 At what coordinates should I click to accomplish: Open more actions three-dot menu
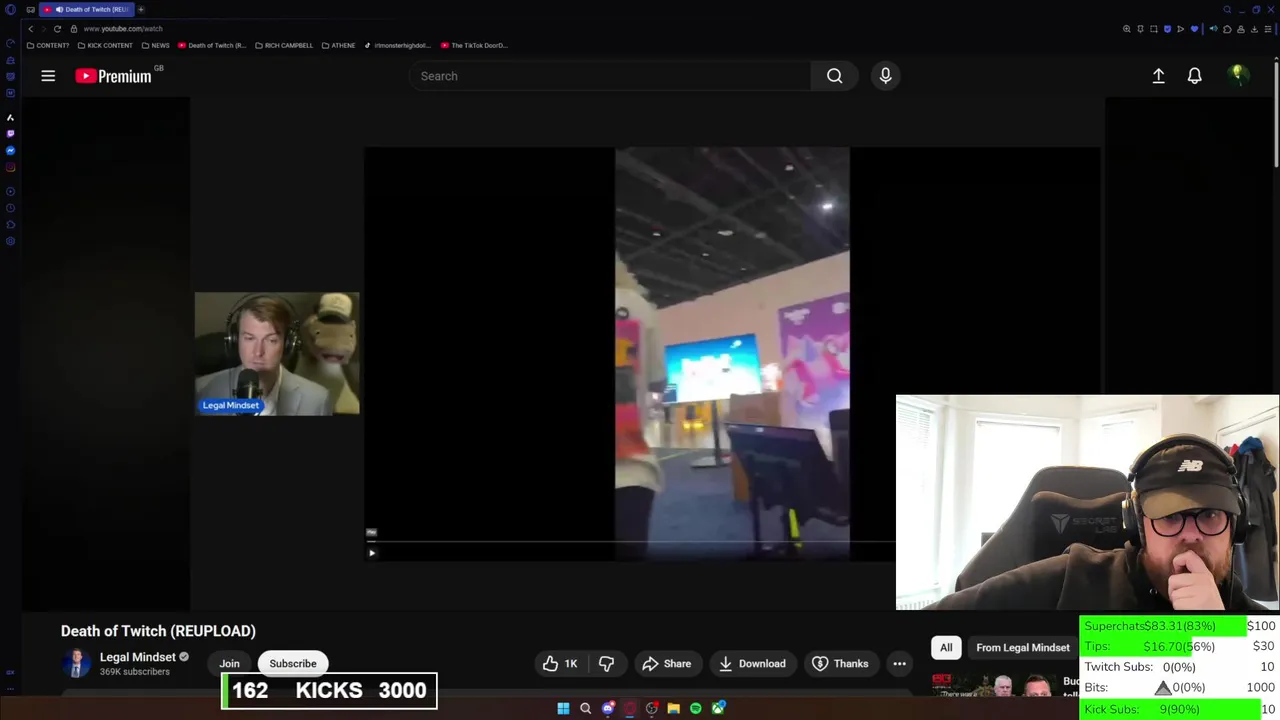899,664
